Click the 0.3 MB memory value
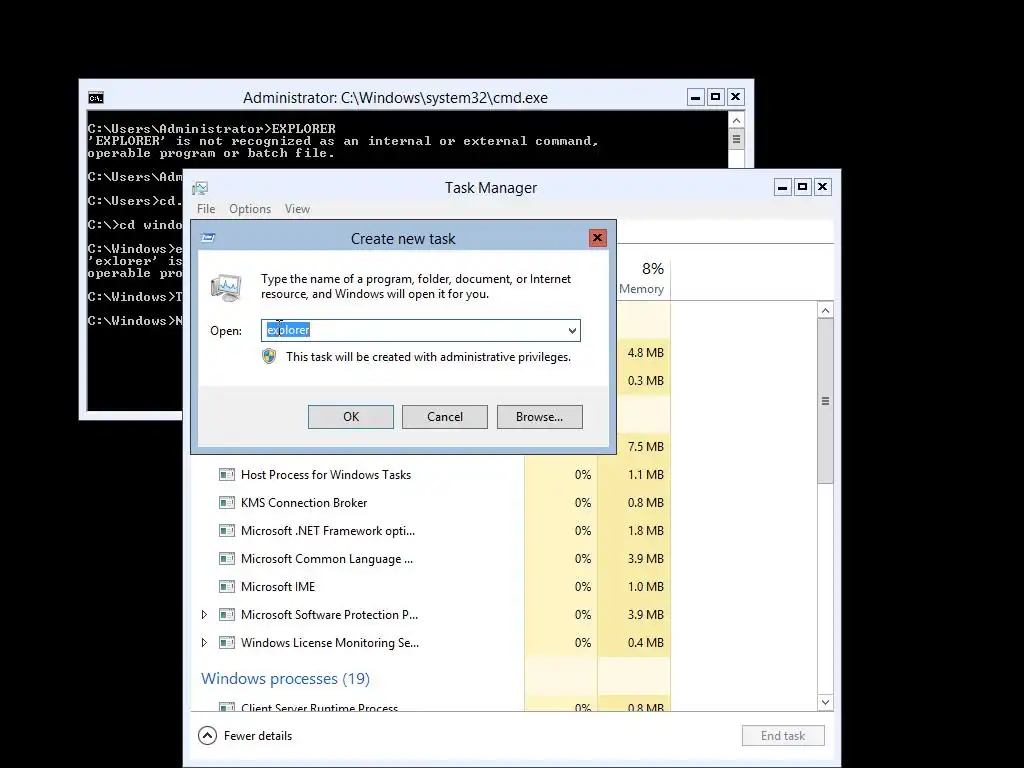 point(645,381)
